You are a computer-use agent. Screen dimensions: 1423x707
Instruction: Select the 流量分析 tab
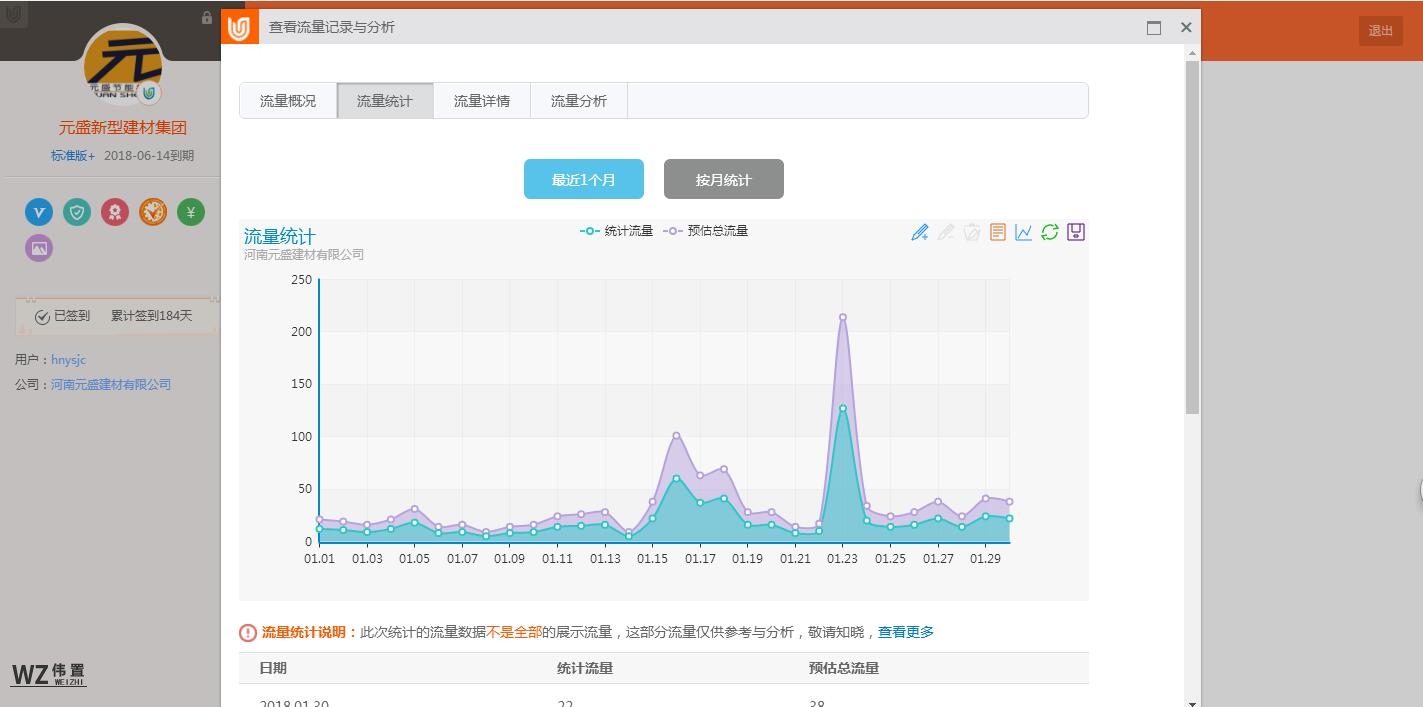point(579,101)
